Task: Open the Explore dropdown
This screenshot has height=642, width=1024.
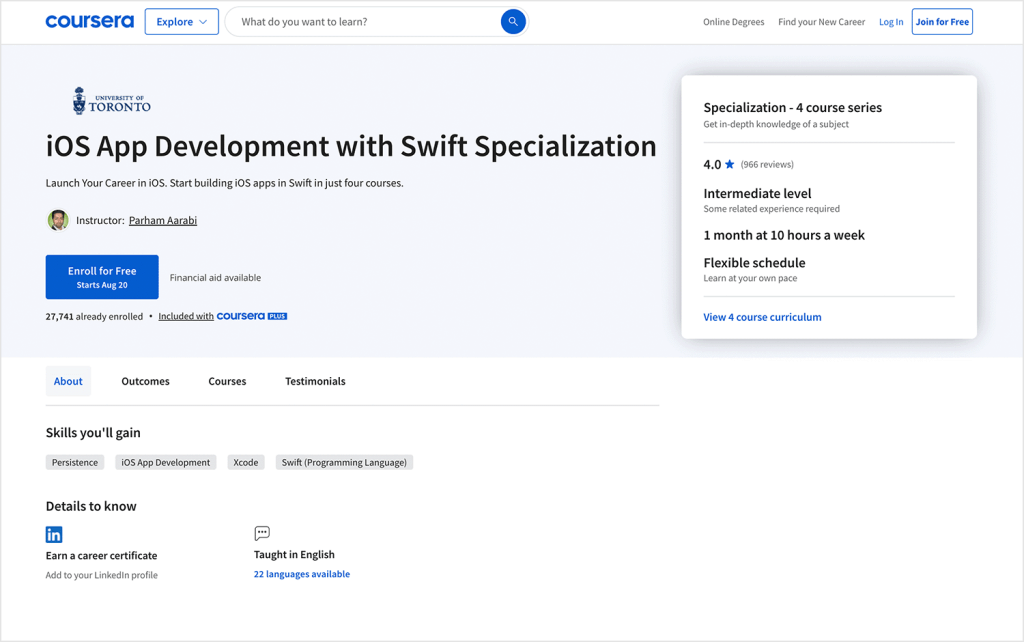Action: coord(181,21)
